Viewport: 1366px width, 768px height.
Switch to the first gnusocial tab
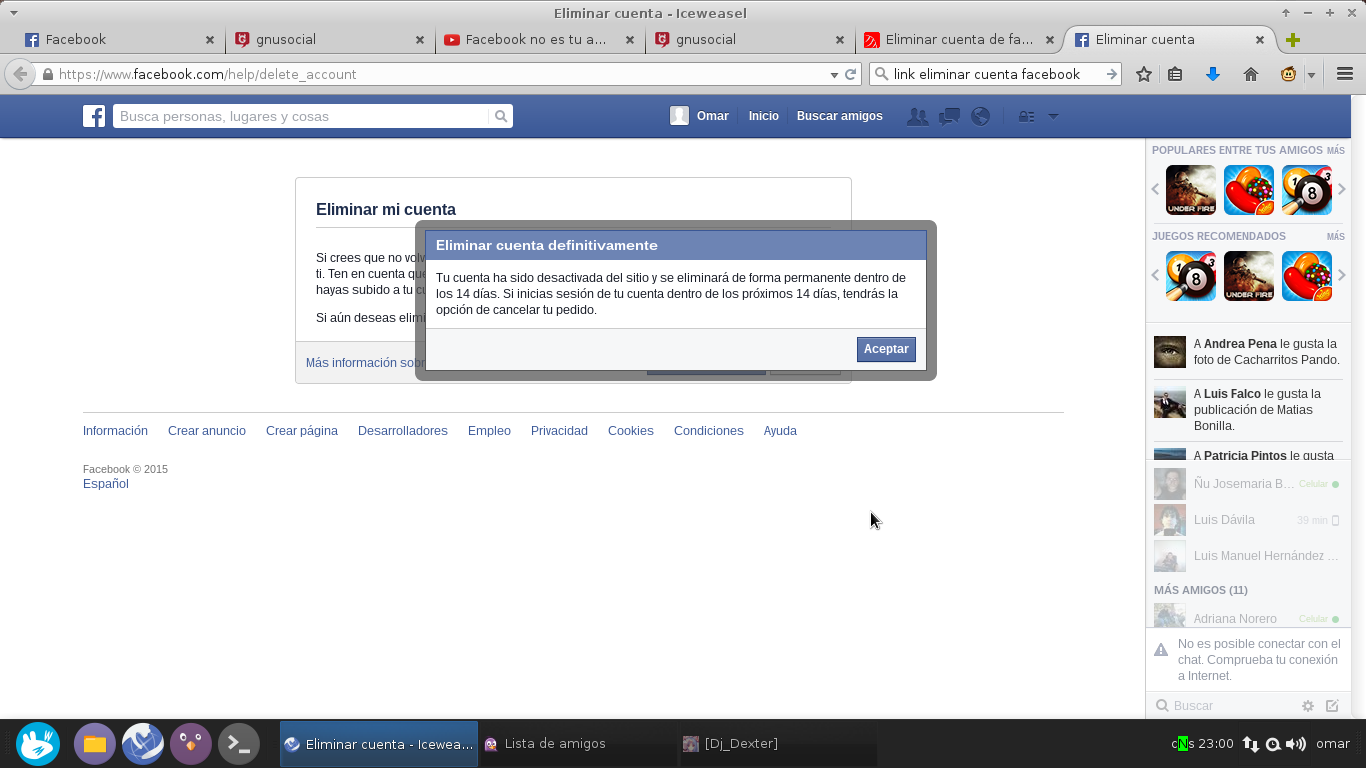(329, 40)
